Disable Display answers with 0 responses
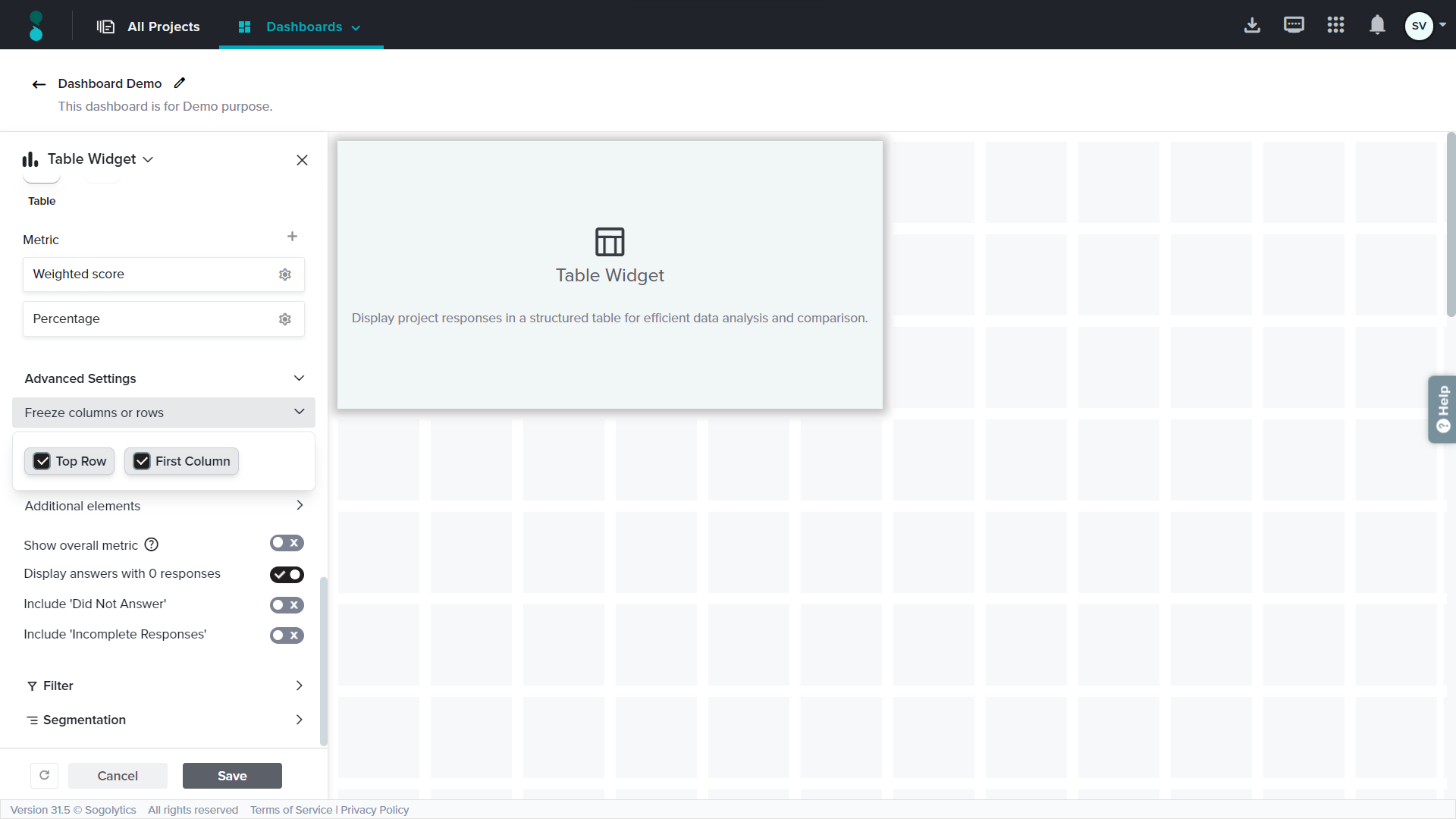Screen dimensions: 1456x819 point(287,575)
